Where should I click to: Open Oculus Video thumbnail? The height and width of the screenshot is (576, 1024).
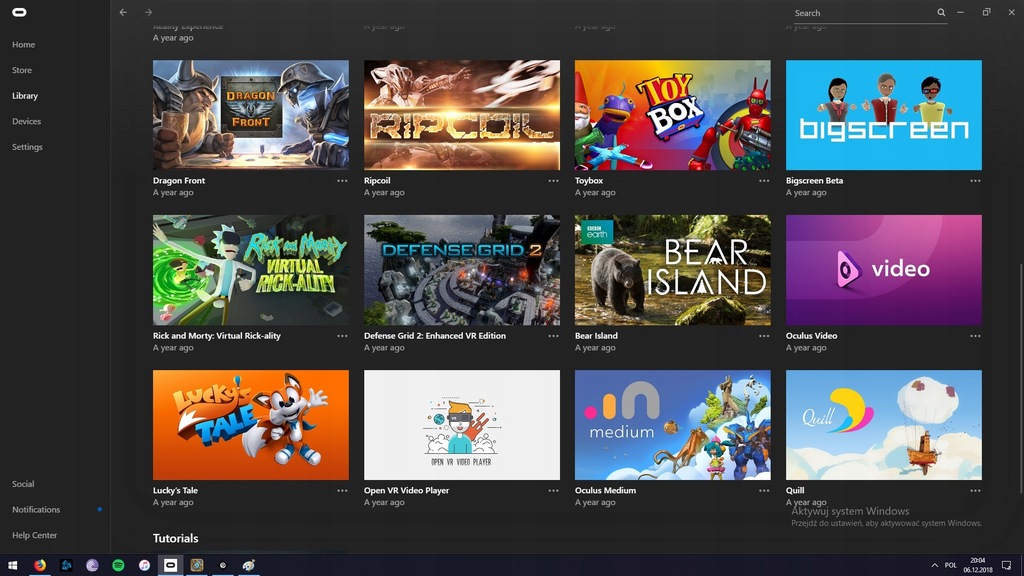point(884,270)
